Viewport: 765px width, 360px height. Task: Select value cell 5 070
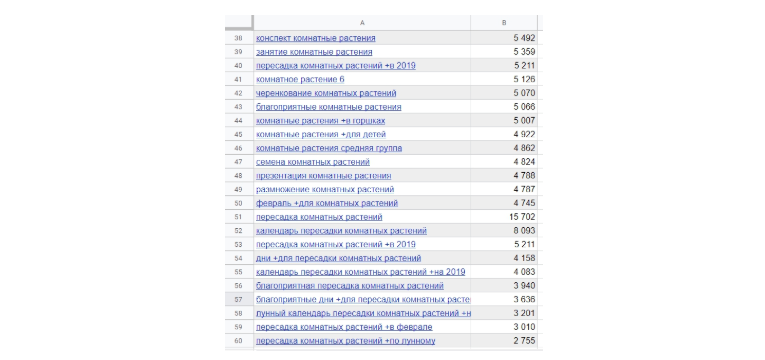tap(504, 93)
